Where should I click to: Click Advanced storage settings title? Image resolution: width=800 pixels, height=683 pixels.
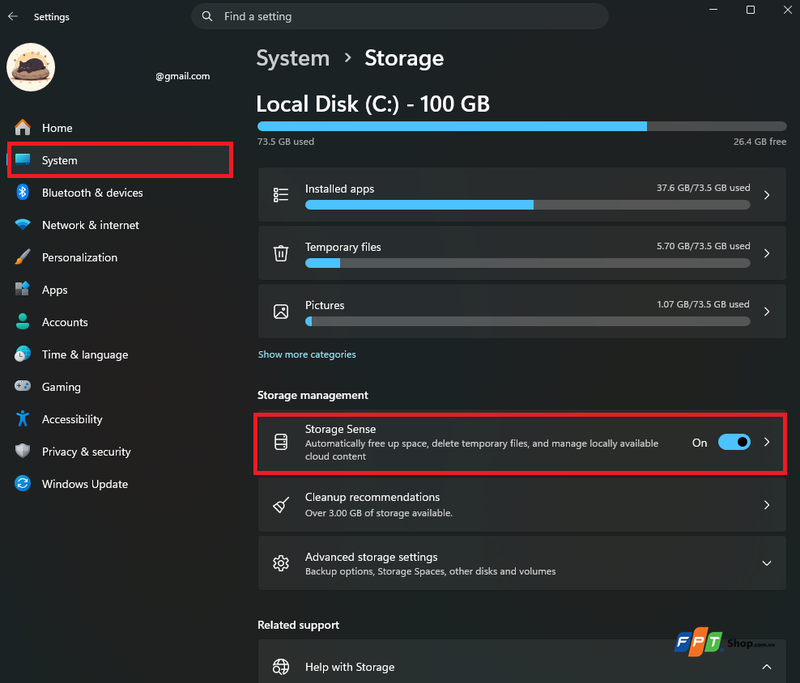[x=371, y=557]
